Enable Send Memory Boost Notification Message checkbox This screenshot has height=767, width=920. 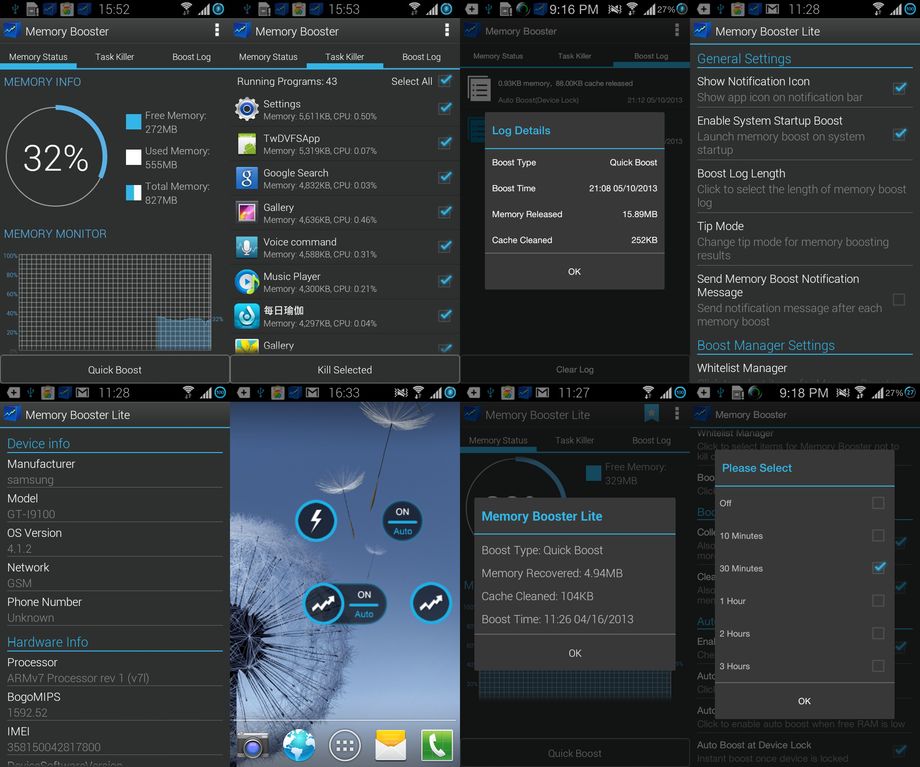click(x=899, y=300)
